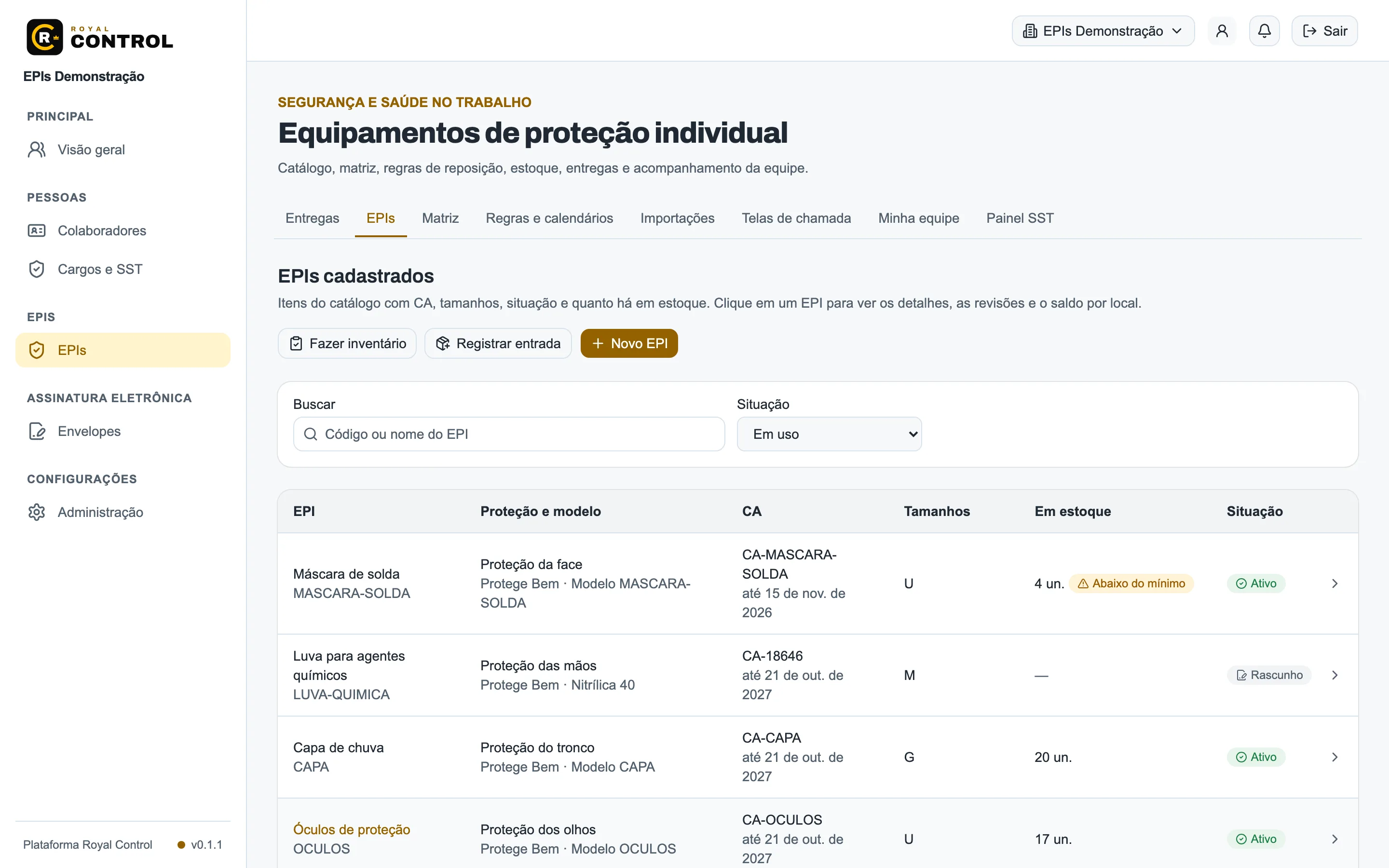Image resolution: width=1389 pixels, height=868 pixels.
Task: Open the Painel SST tab
Action: click(1020, 218)
